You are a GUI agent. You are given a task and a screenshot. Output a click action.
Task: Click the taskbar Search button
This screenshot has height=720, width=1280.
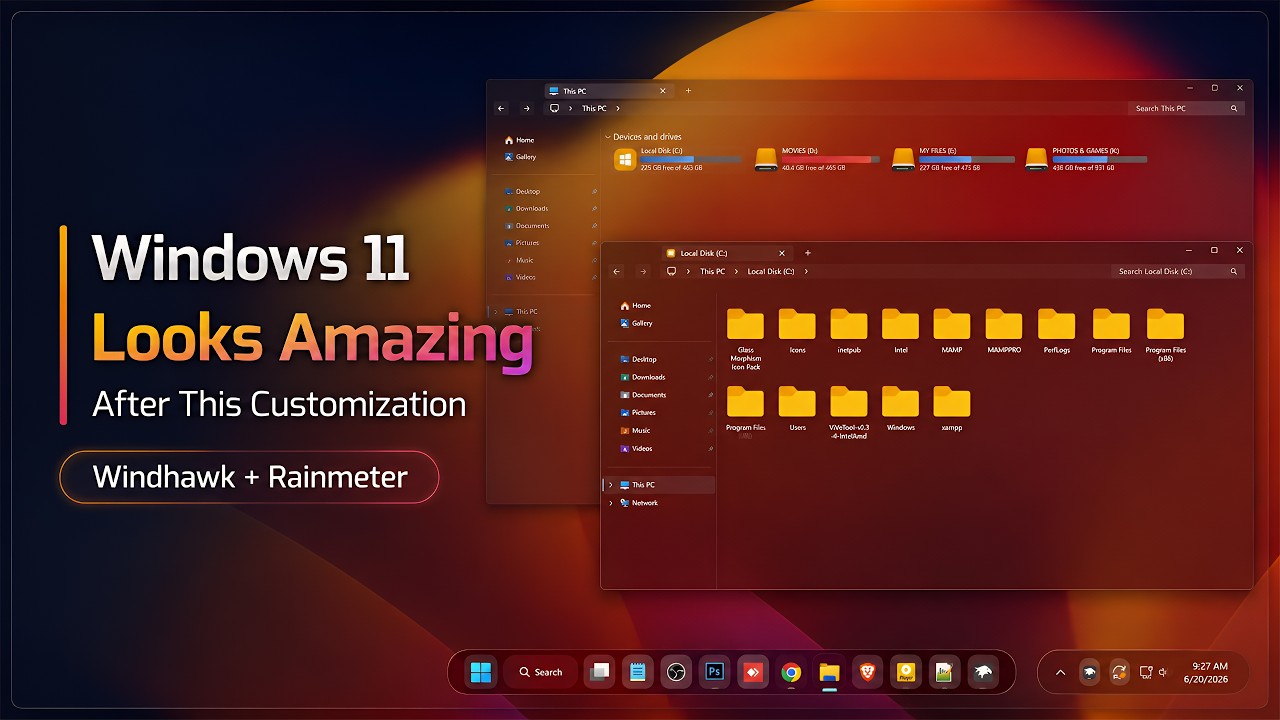click(541, 672)
